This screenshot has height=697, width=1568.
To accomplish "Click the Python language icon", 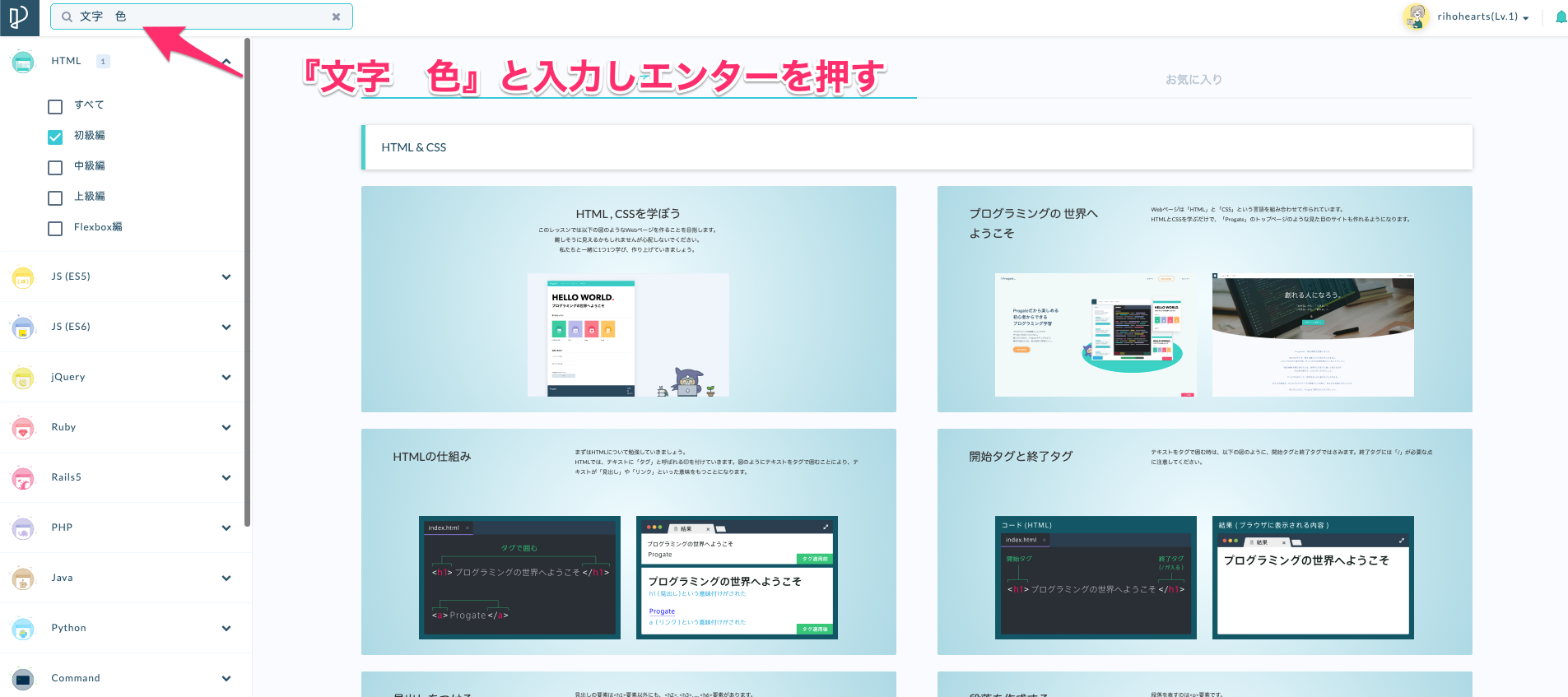I will click(23, 629).
